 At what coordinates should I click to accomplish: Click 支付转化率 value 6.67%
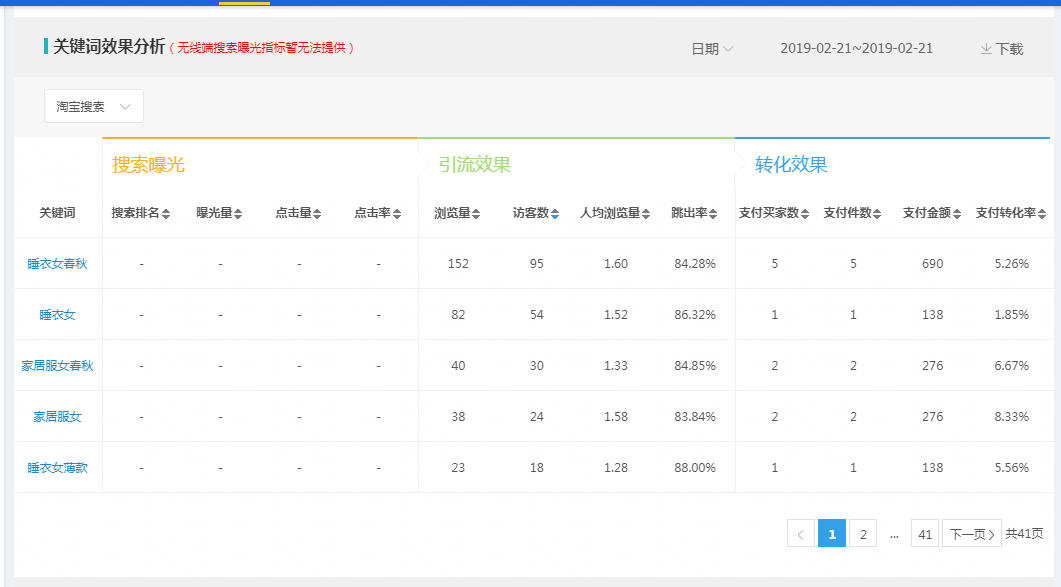point(1012,366)
